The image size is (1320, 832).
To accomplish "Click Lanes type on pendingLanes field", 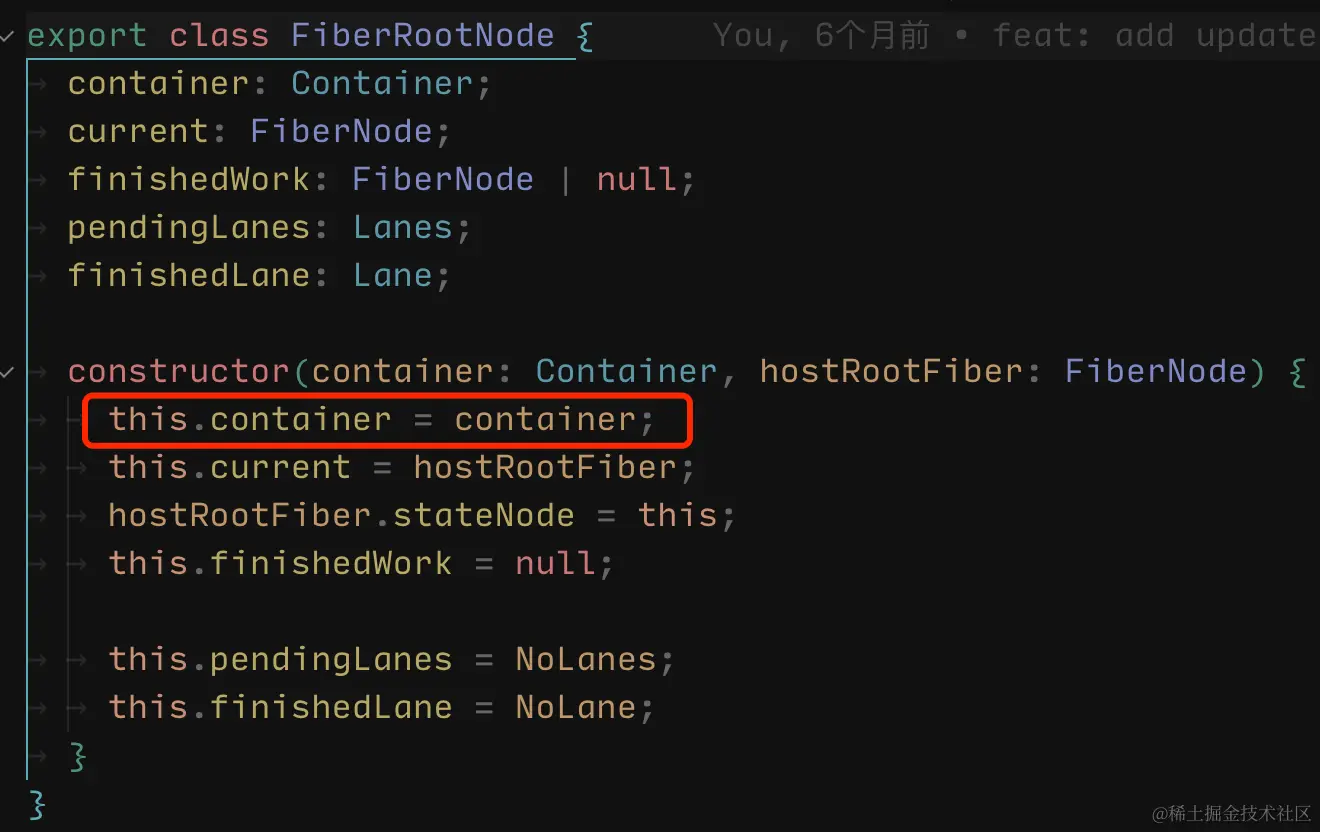I will point(402,228).
